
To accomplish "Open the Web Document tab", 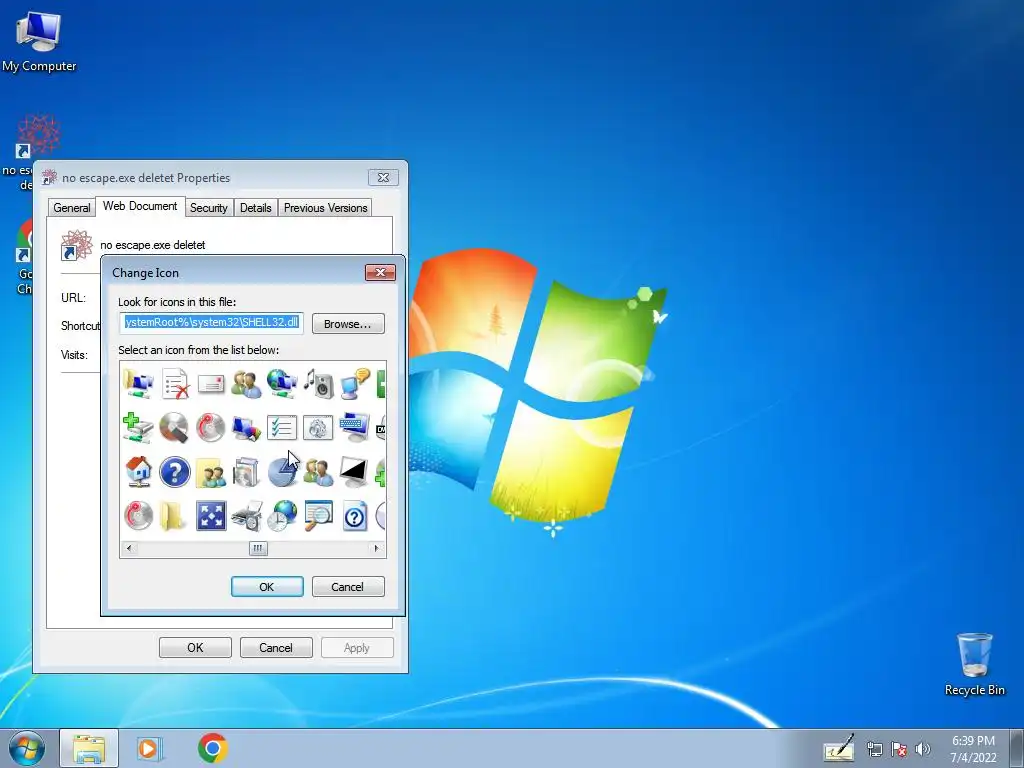I will [x=140, y=206].
